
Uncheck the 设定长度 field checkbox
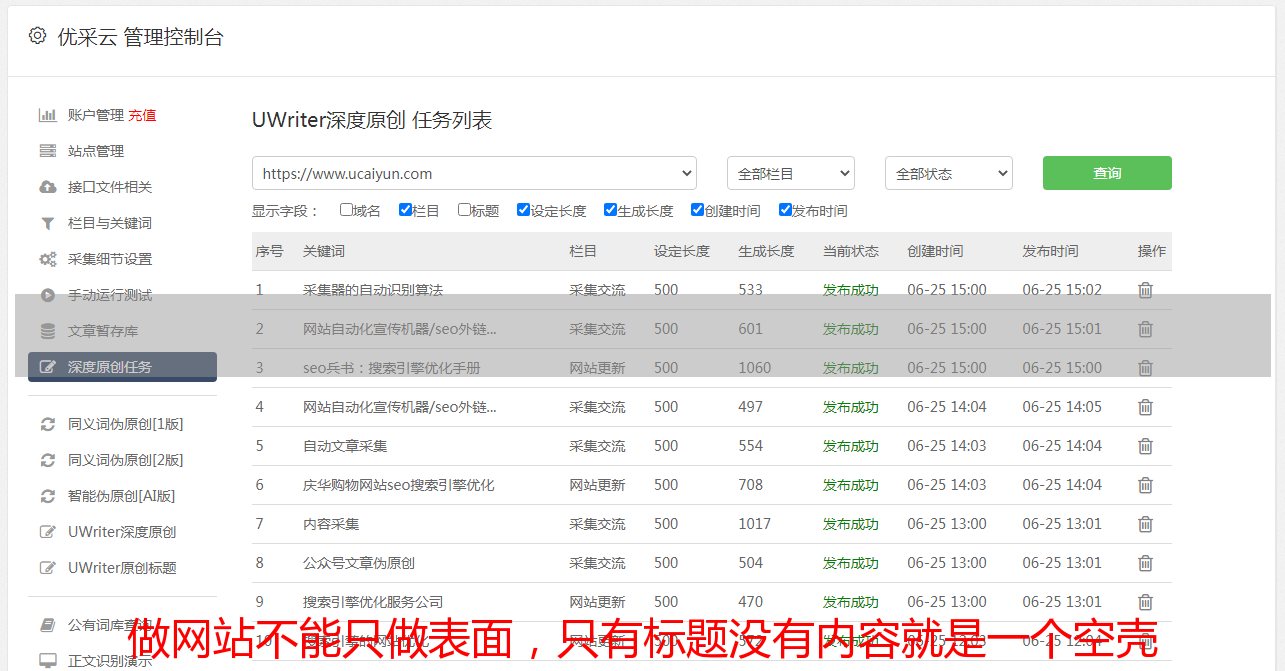tap(523, 210)
